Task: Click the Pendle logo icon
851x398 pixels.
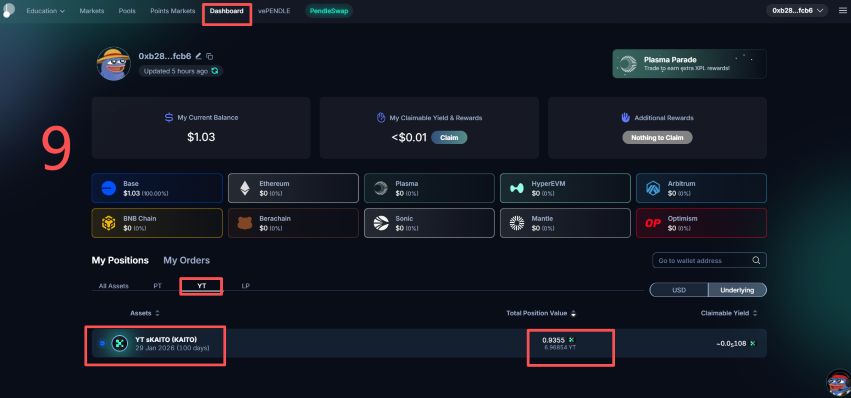Action: pos(8,9)
